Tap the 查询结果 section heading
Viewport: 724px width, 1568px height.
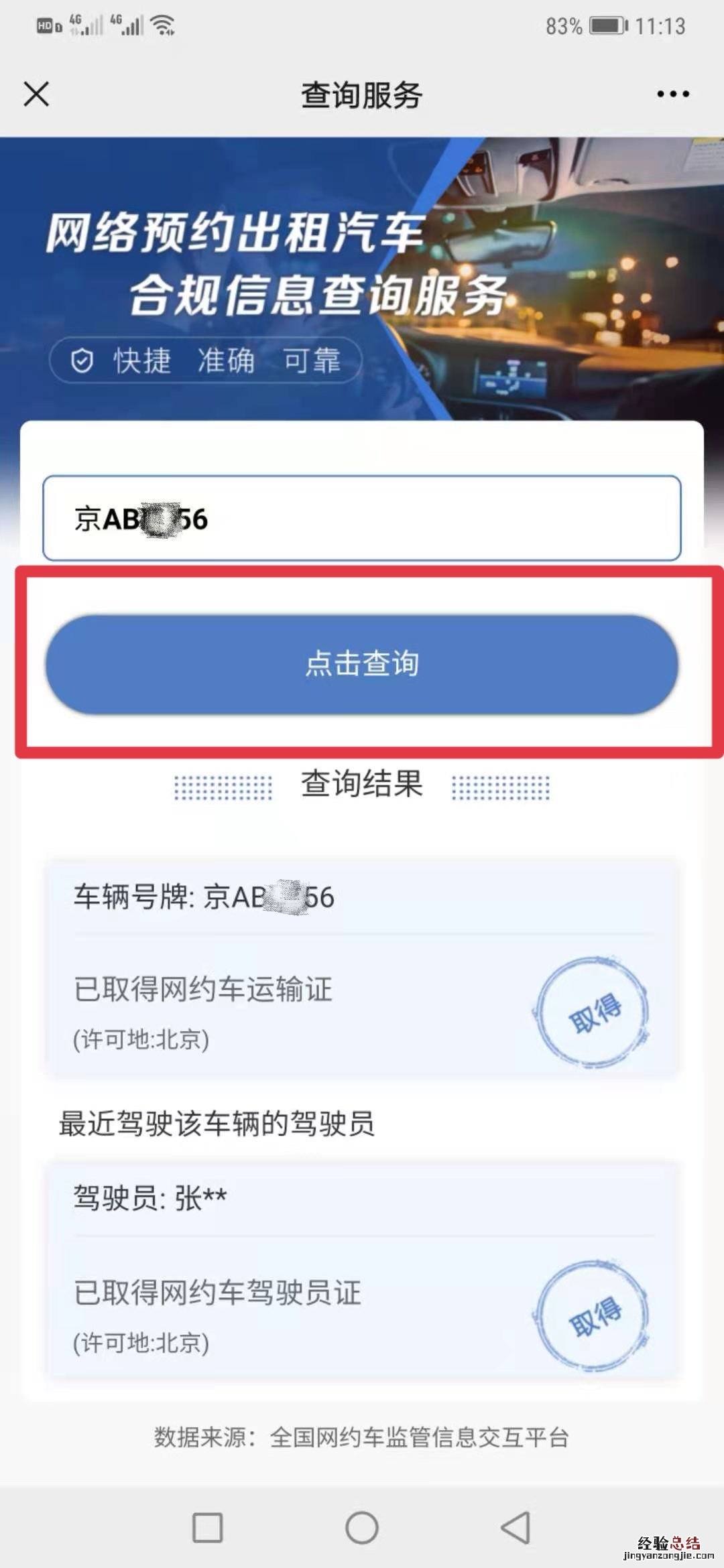pos(362,784)
